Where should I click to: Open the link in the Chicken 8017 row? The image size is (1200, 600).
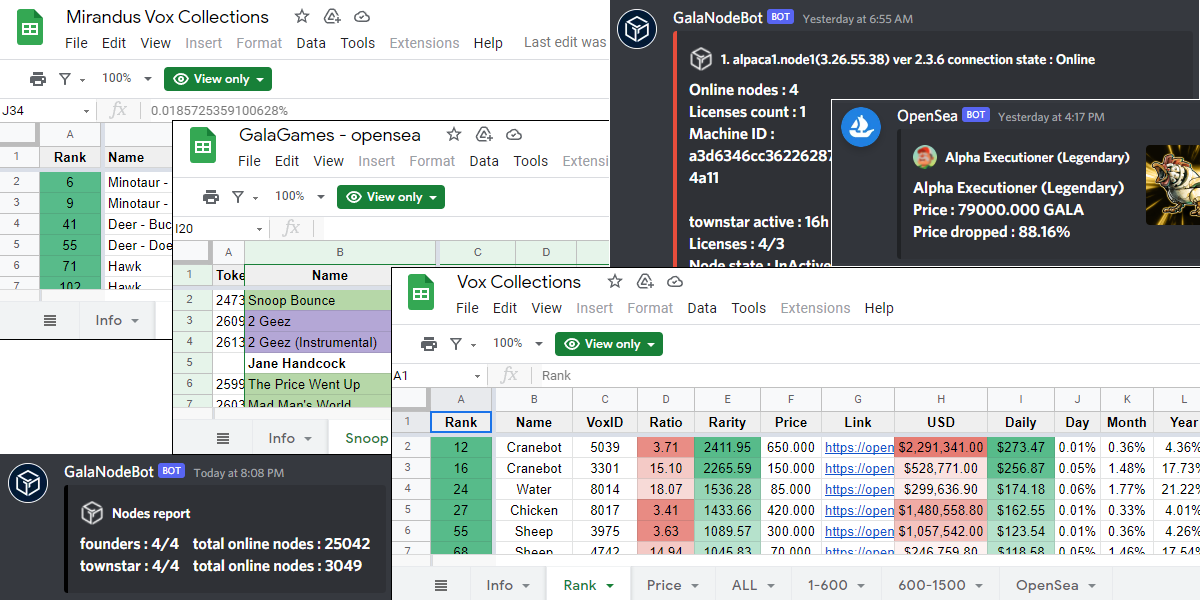point(859,510)
